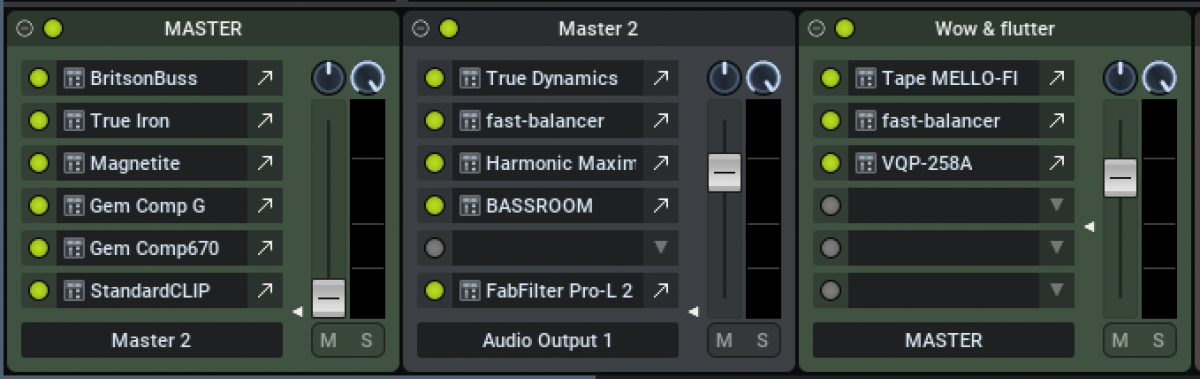Open Gem Comp G plugin editor arrow
The width and height of the screenshot is (1200, 379).
coord(264,206)
